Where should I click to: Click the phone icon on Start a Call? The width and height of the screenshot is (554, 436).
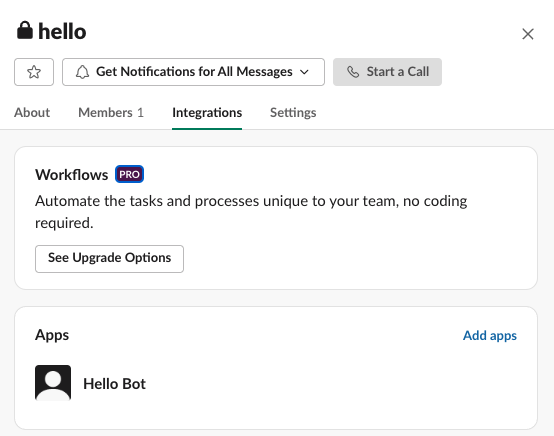pos(353,72)
